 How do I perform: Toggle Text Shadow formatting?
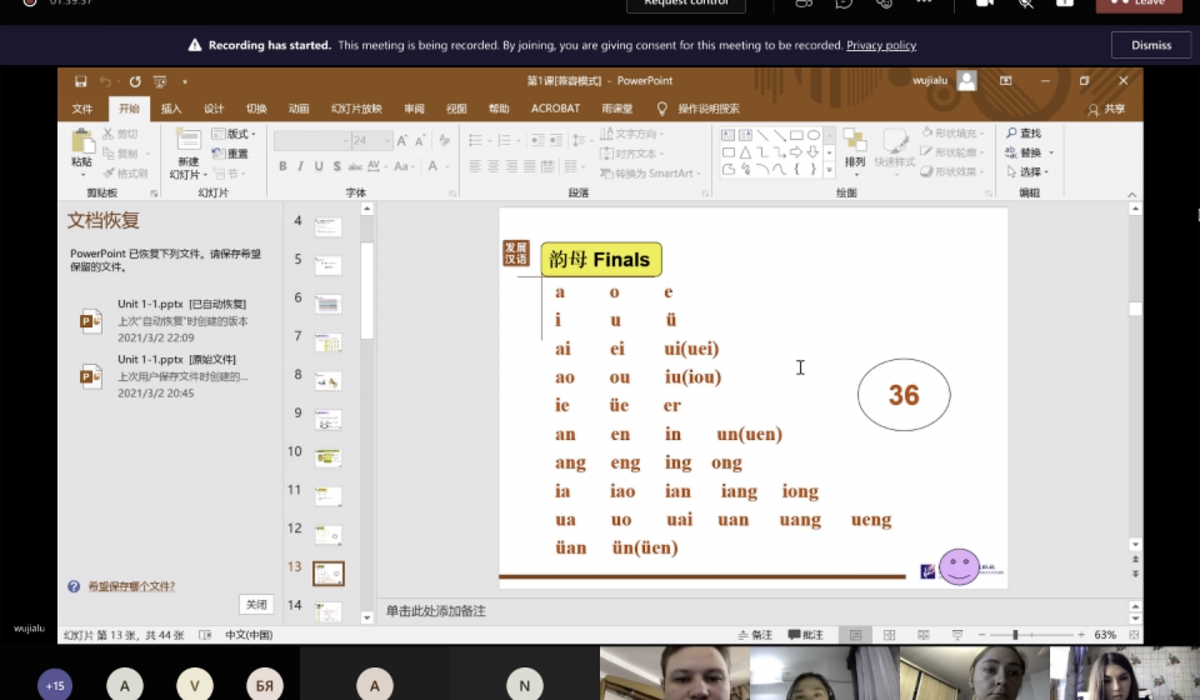(x=337, y=166)
